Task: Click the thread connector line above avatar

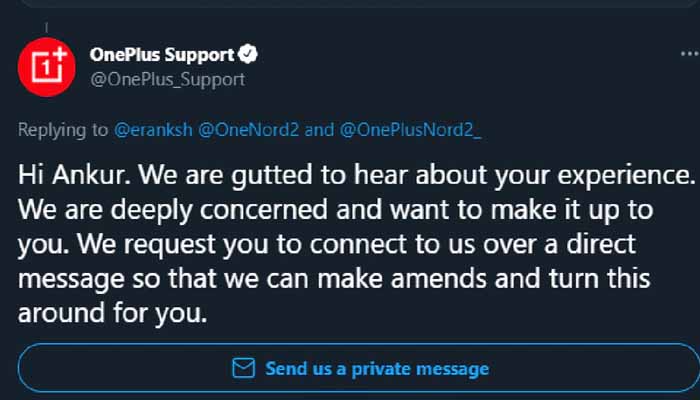Action: tap(46, 28)
